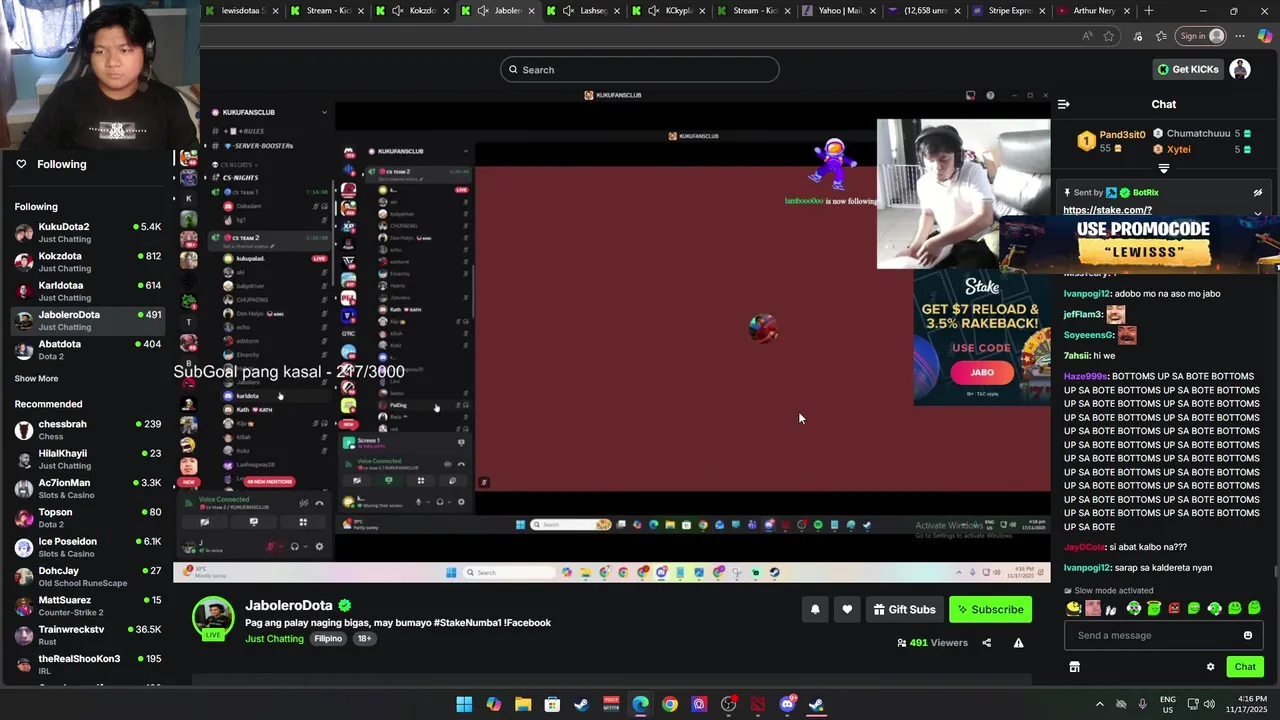Open File Explorer from the taskbar
Screen dimensions: 1280x720
523,704
